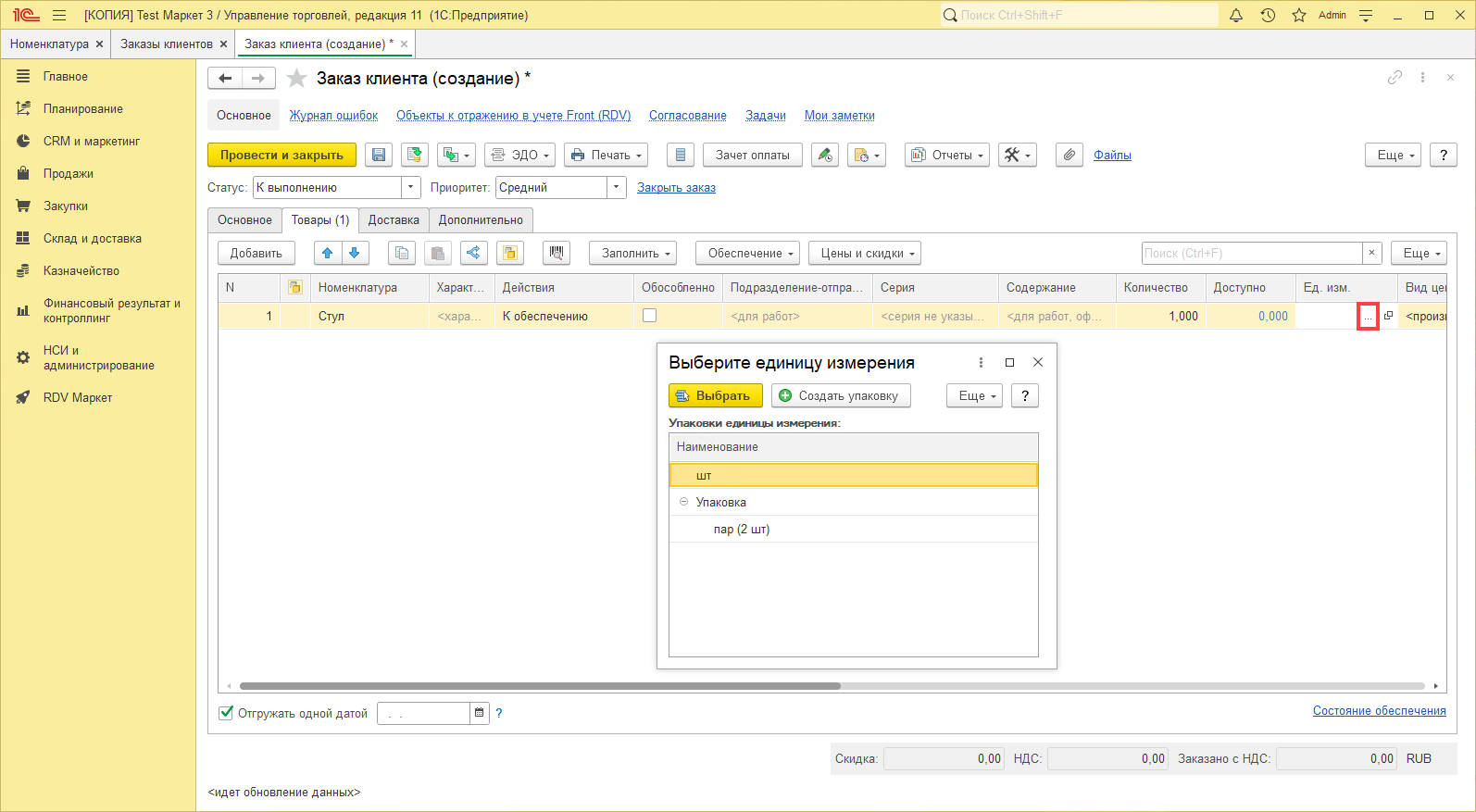1476x812 pixels.
Task: Click the paperclip attachments icon
Action: tap(1069, 156)
